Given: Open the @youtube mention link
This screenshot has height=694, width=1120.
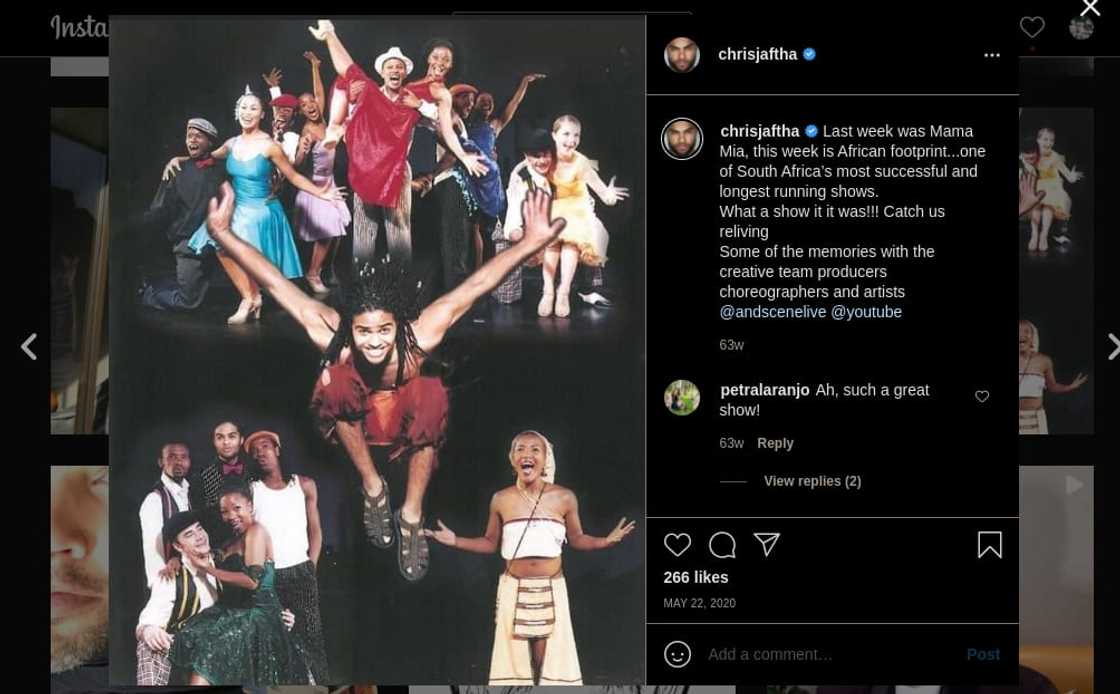Looking at the screenshot, I should click(866, 312).
